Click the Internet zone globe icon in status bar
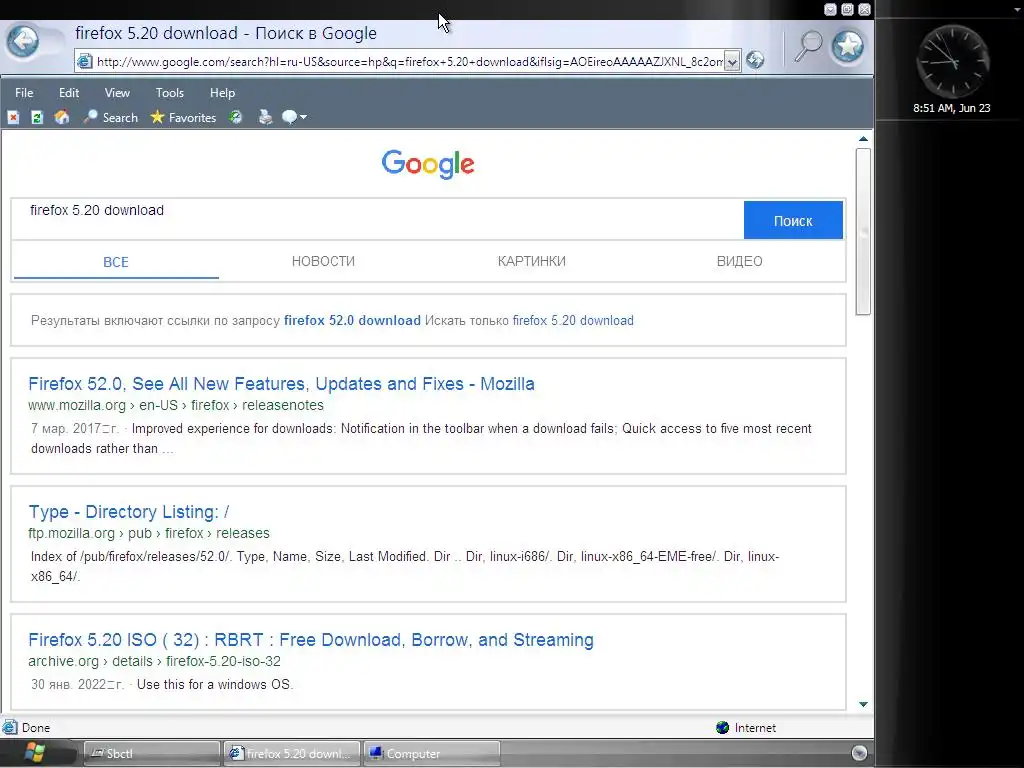 pos(722,728)
